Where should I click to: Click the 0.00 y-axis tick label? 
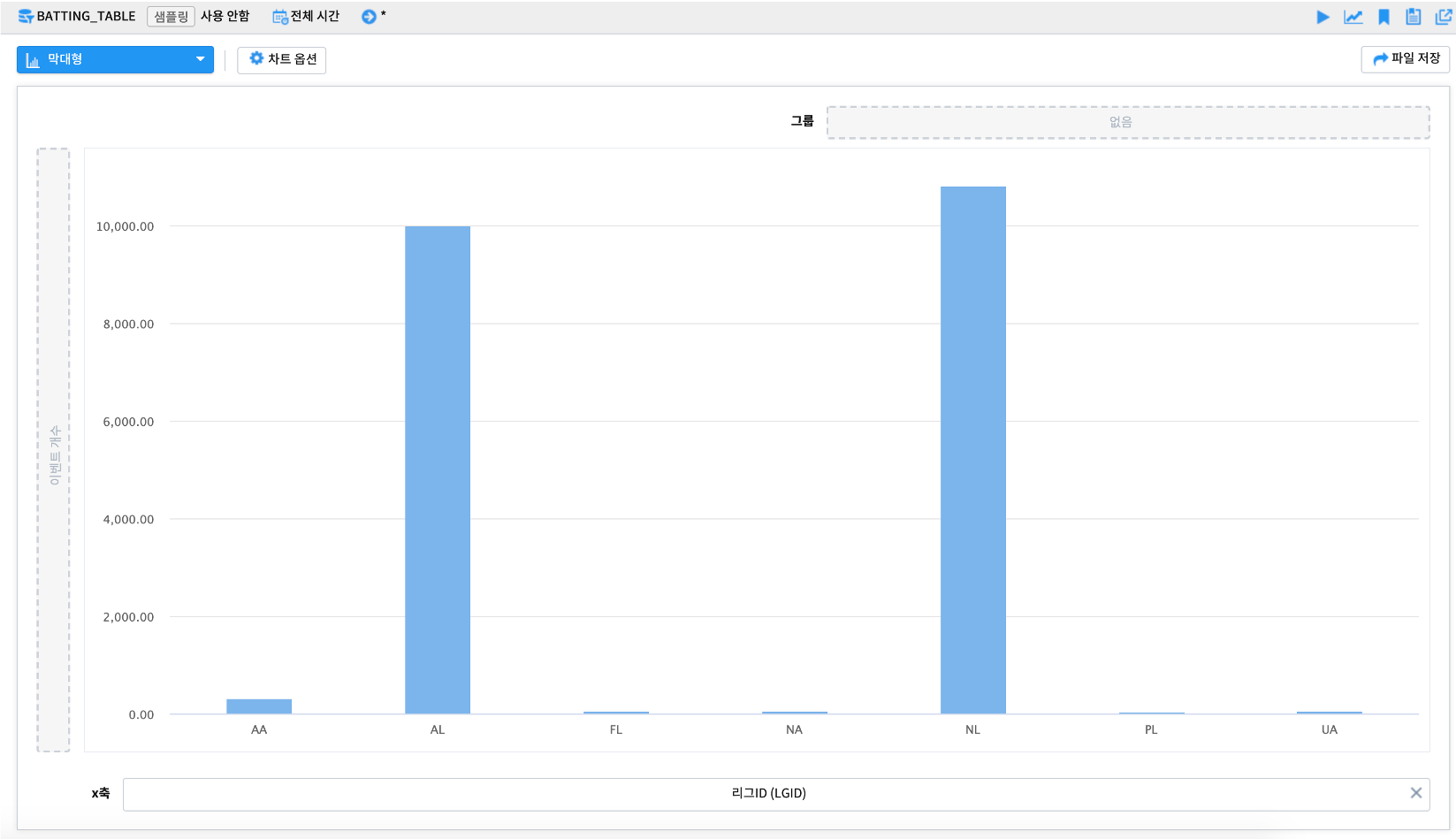(x=141, y=715)
